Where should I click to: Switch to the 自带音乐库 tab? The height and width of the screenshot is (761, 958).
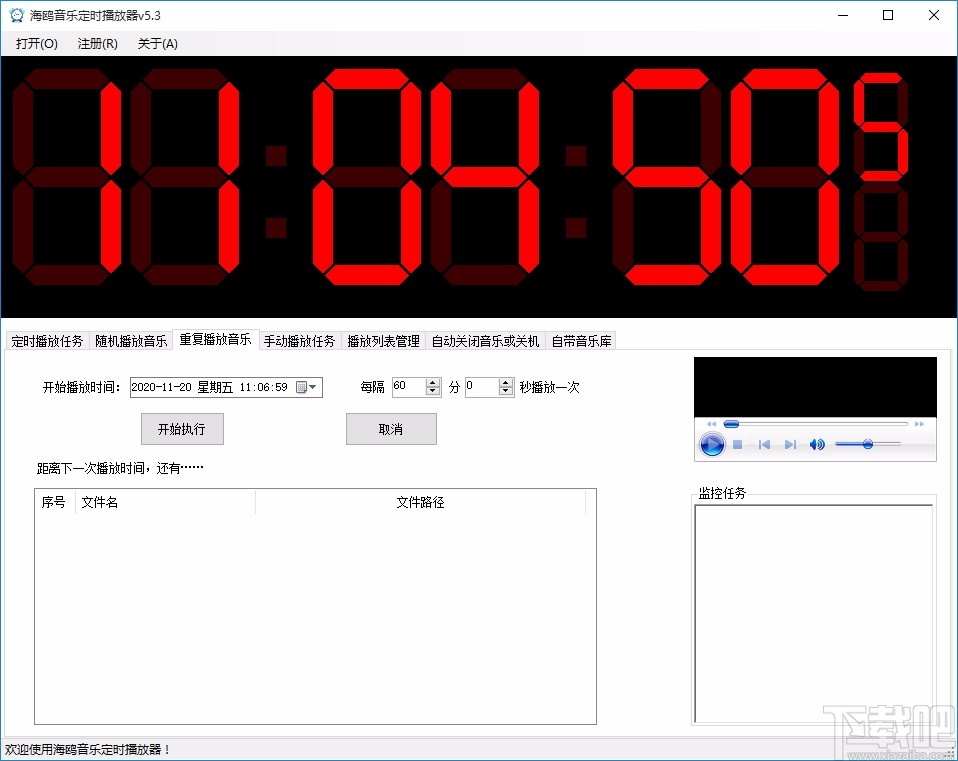(x=581, y=339)
